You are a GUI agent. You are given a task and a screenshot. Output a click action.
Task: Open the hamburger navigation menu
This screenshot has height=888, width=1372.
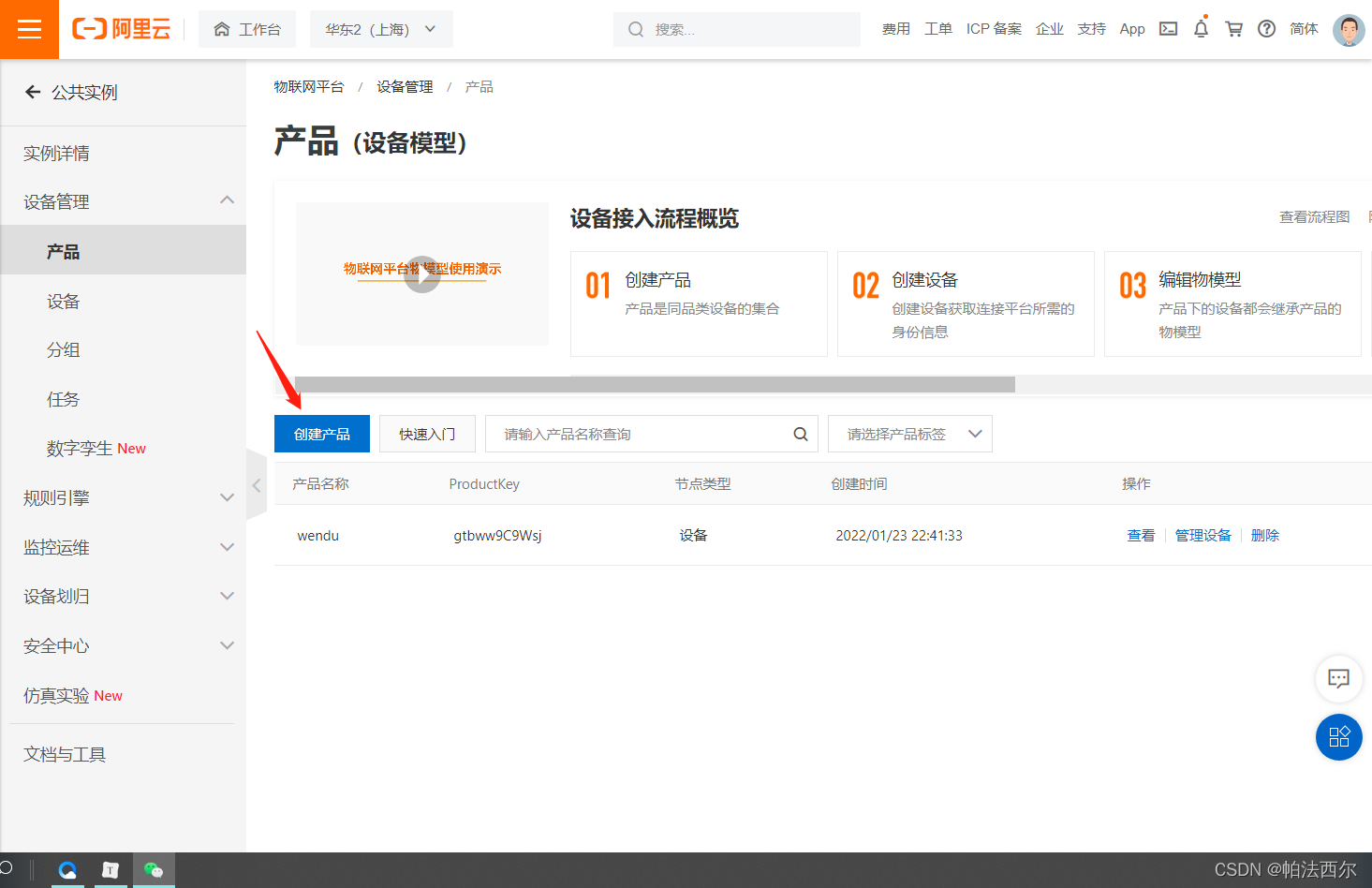[29, 29]
